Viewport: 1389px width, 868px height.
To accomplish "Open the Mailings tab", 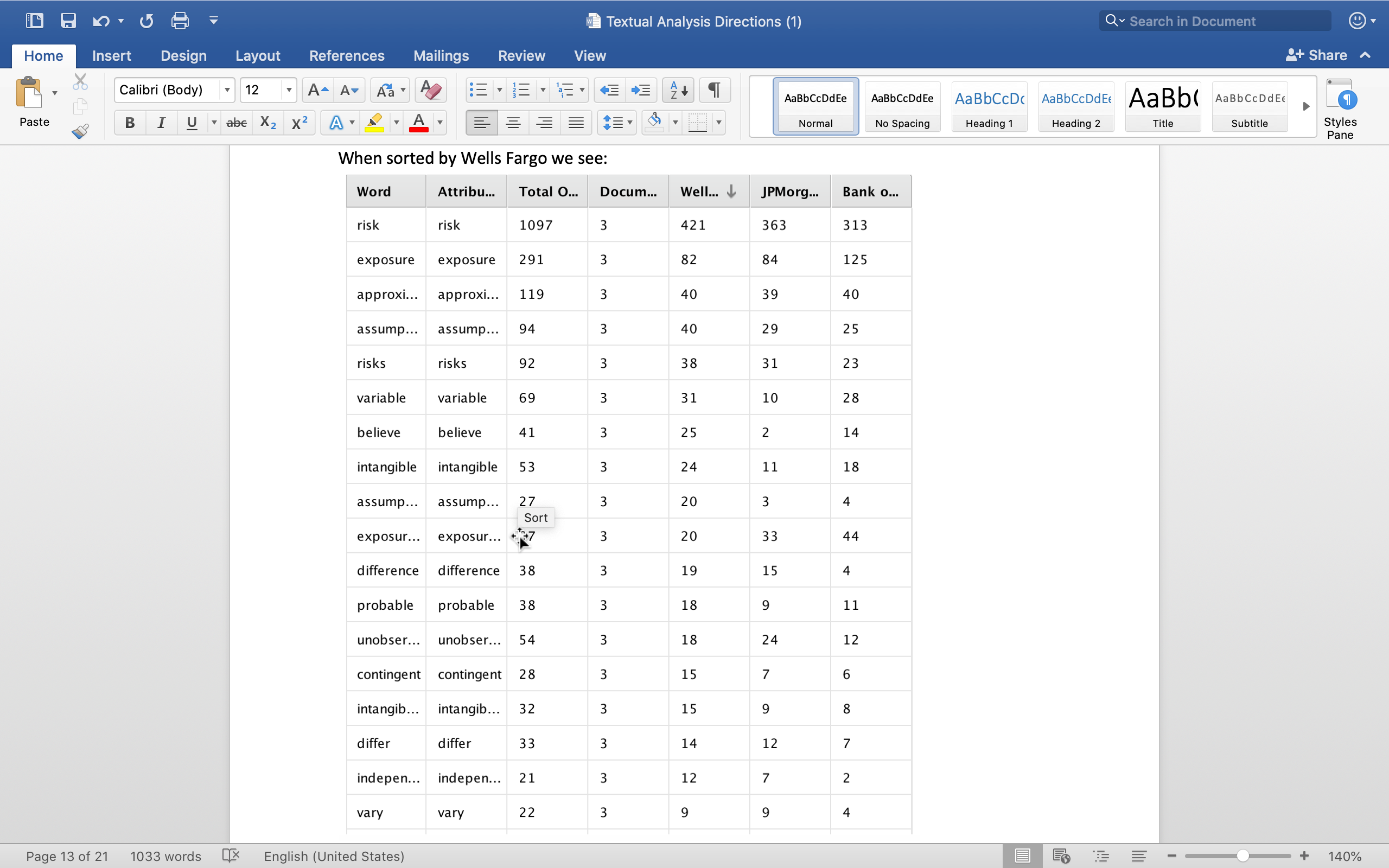I will click(x=441, y=55).
